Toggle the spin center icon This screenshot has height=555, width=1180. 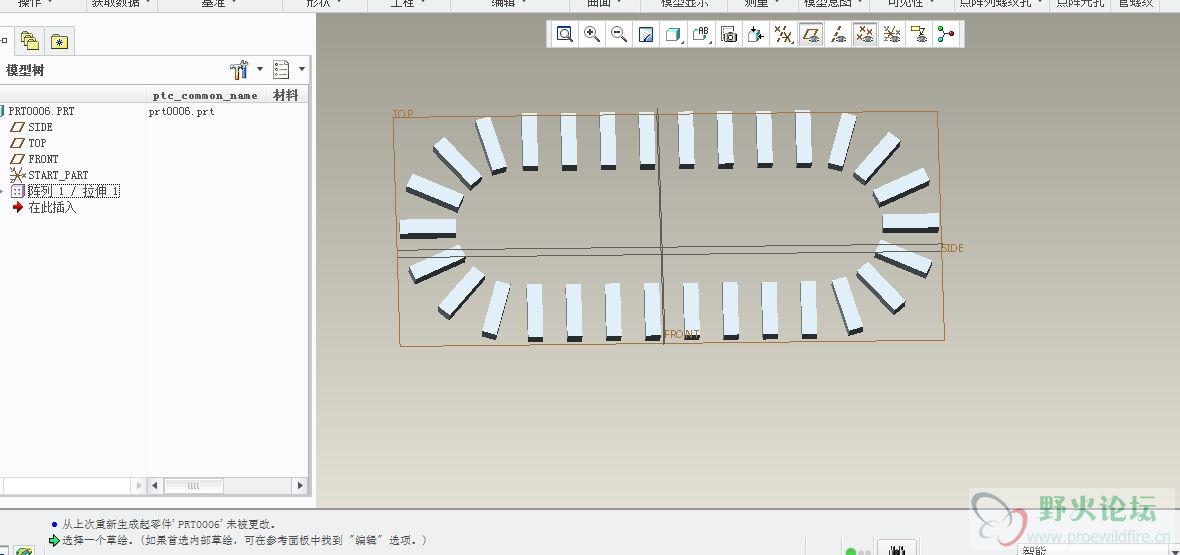[945, 34]
